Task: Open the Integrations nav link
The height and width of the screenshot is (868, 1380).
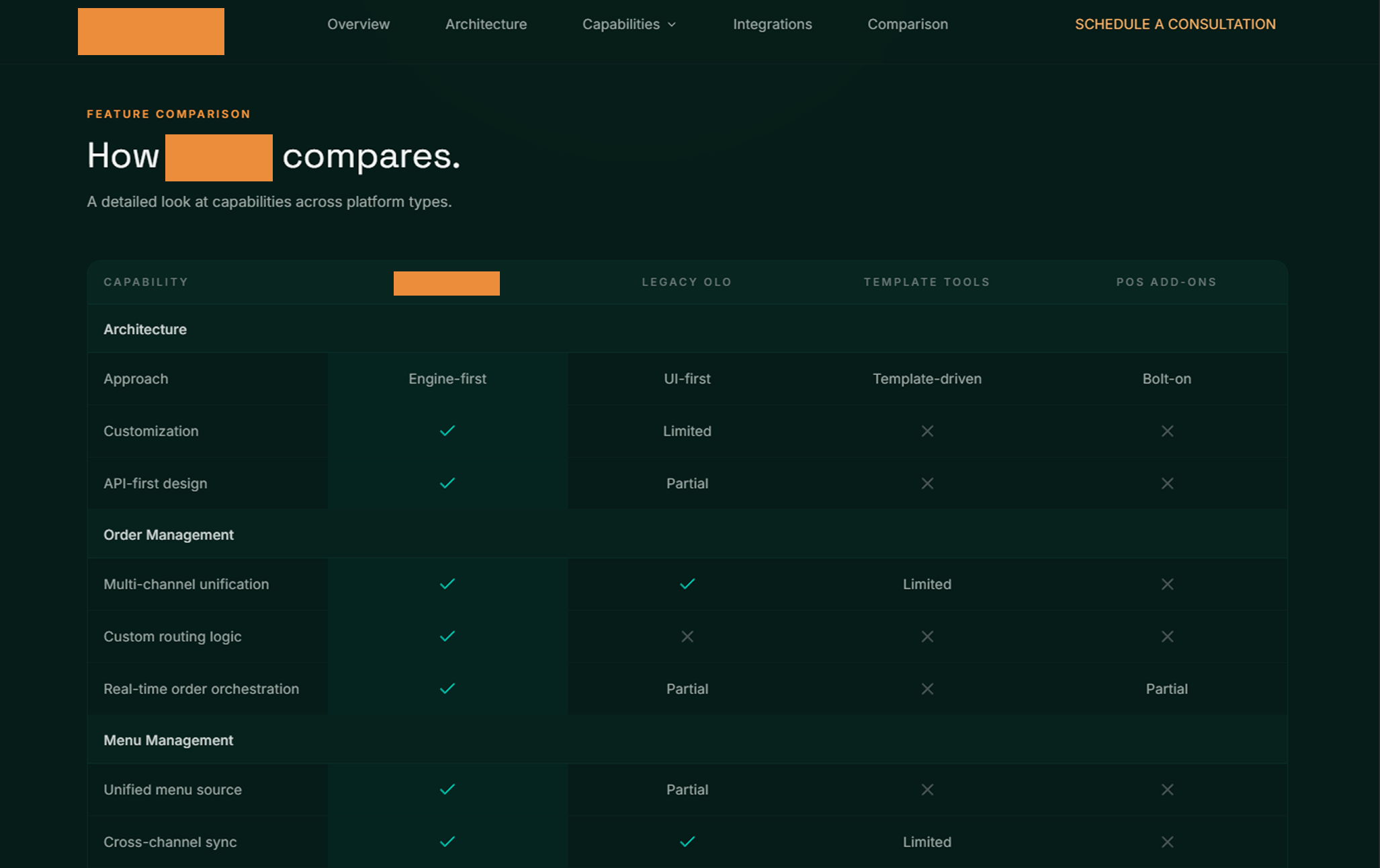Action: tap(772, 24)
